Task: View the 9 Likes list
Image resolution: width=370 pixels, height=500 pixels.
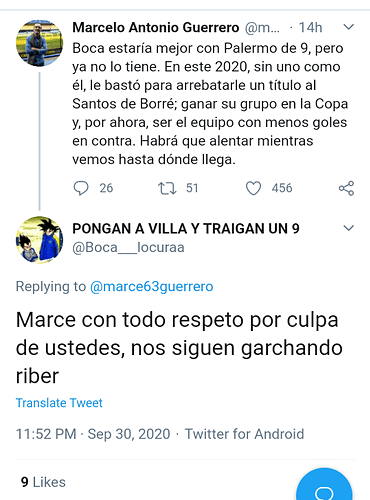Action: tap(43, 482)
